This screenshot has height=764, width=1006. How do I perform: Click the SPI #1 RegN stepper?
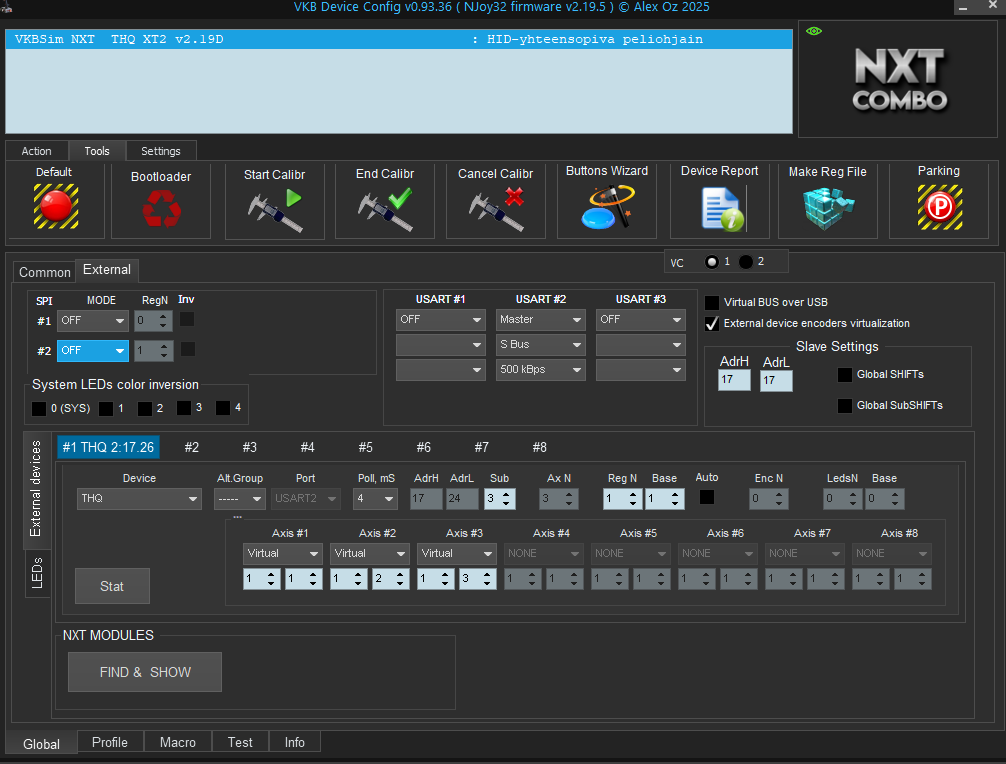pyautogui.click(x=153, y=320)
